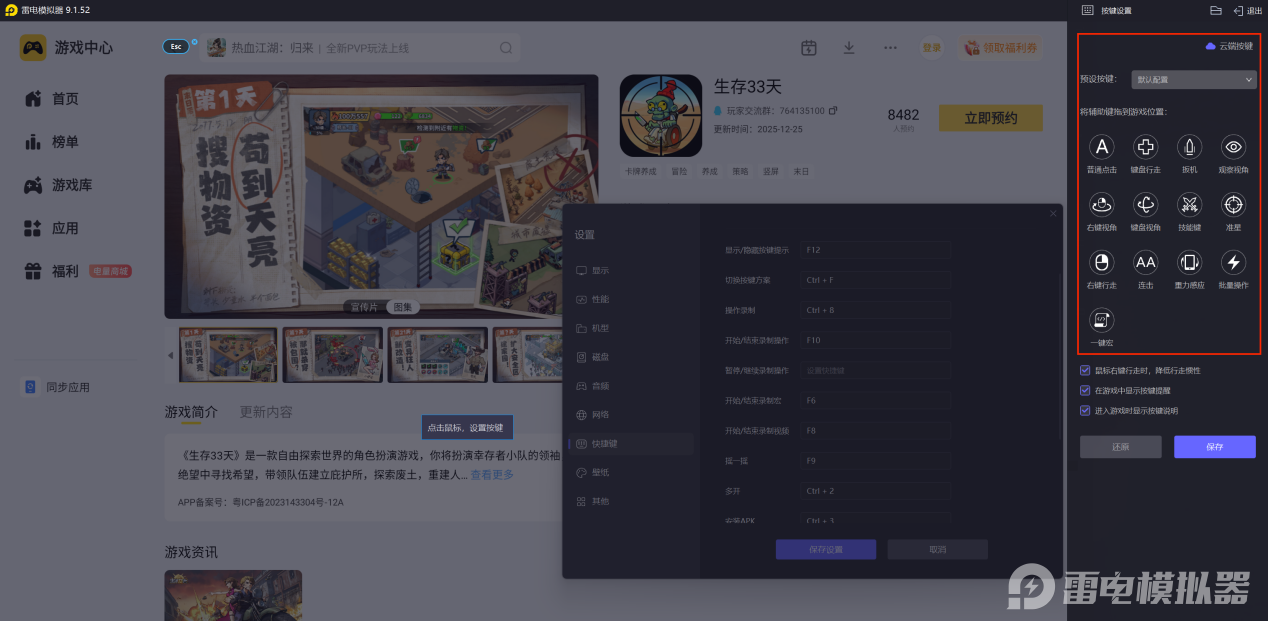Viewport: 1268px width, 621px height.
Task: Click 领取福利券 coupon button
Action: 1000,47
